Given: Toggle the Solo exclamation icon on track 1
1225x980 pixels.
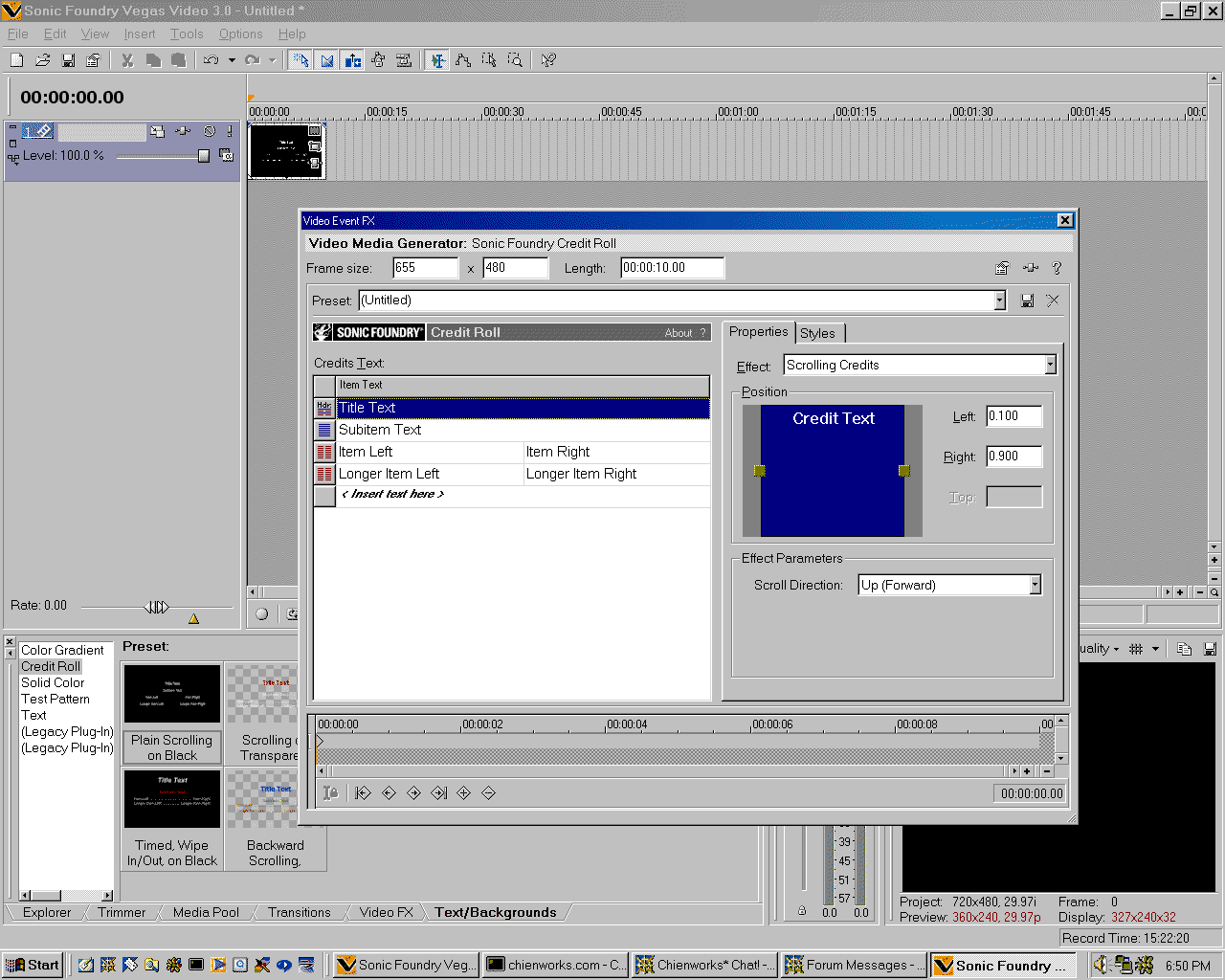Looking at the screenshot, I should 230,131.
